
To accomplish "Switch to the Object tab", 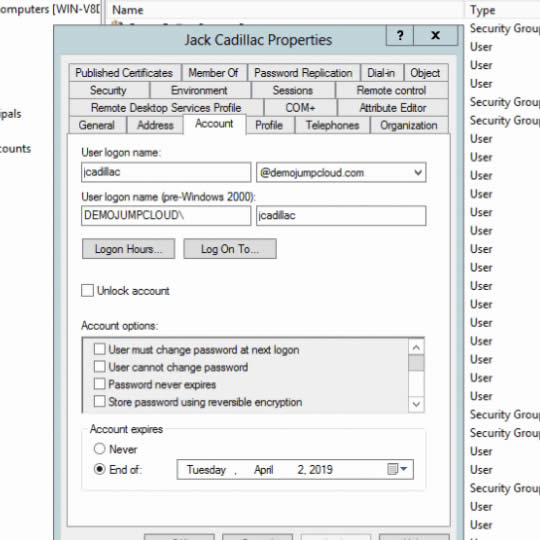I will pos(425,73).
